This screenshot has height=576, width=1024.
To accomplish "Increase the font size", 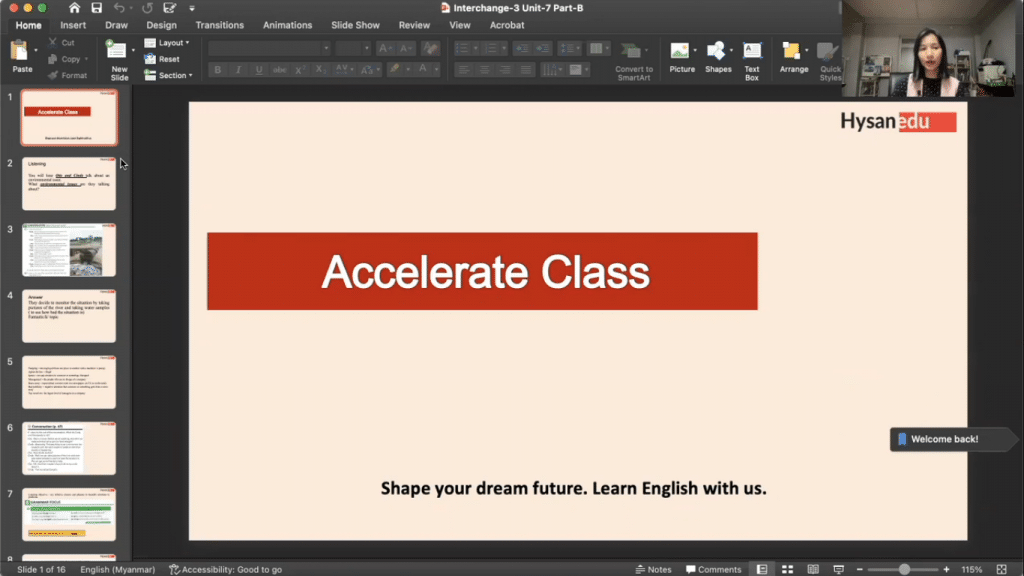I will point(385,48).
